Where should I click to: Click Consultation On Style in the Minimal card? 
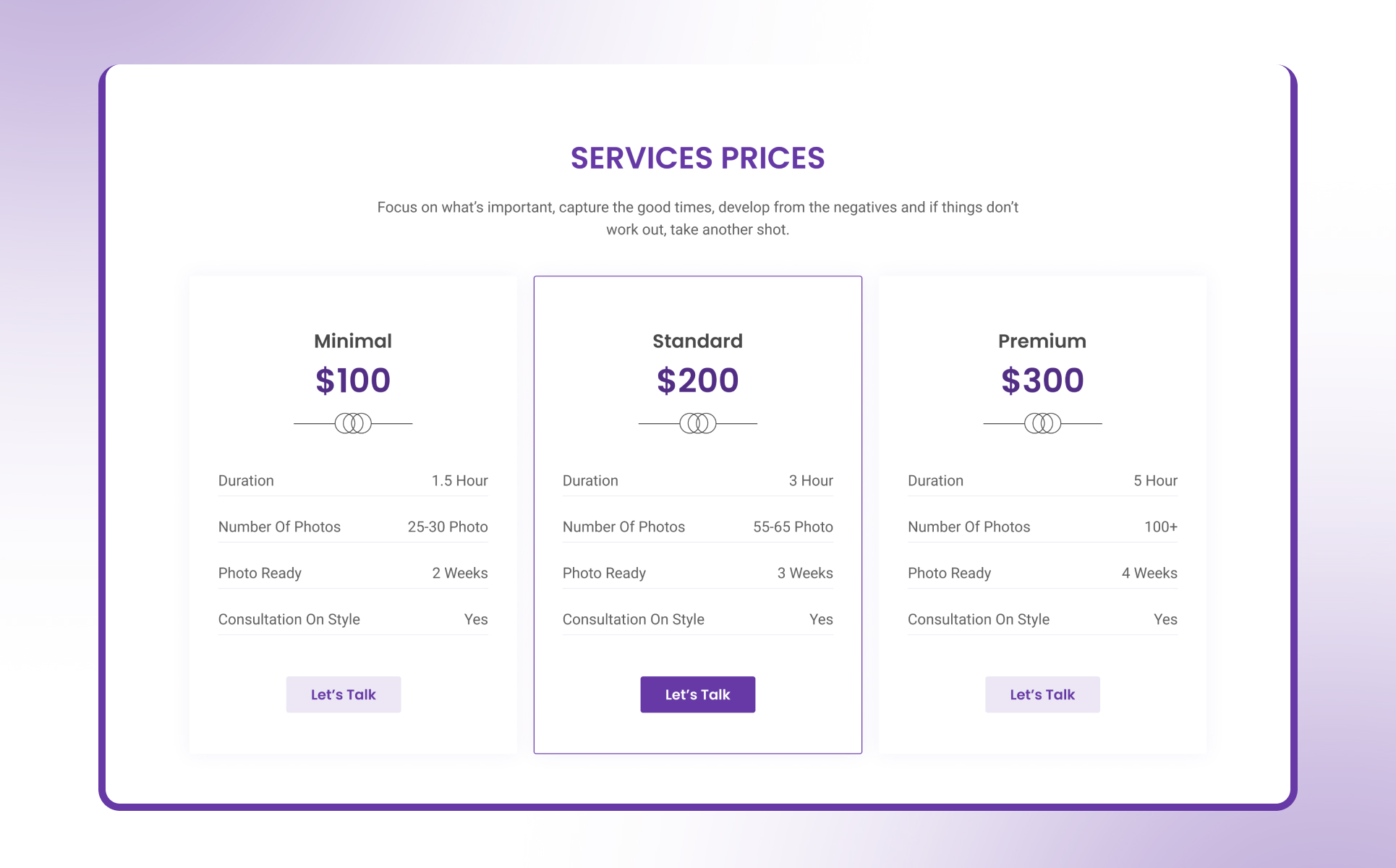point(289,620)
